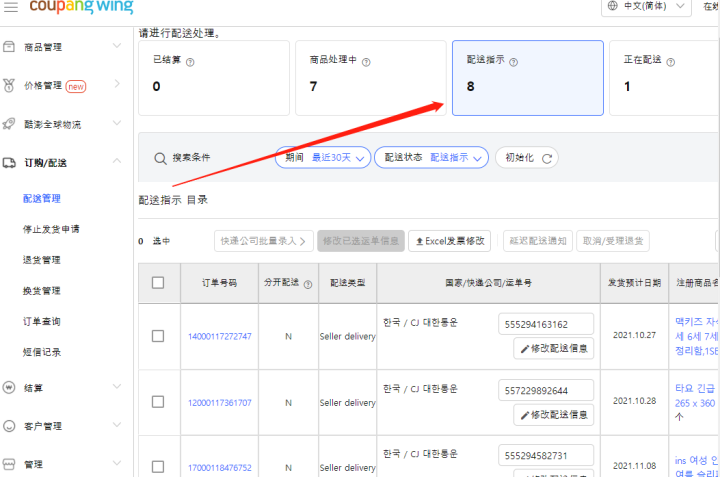Expand the 管理 sidebar section
Image resolution: width=720 pixels, height=477 pixels.
tap(117, 463)
